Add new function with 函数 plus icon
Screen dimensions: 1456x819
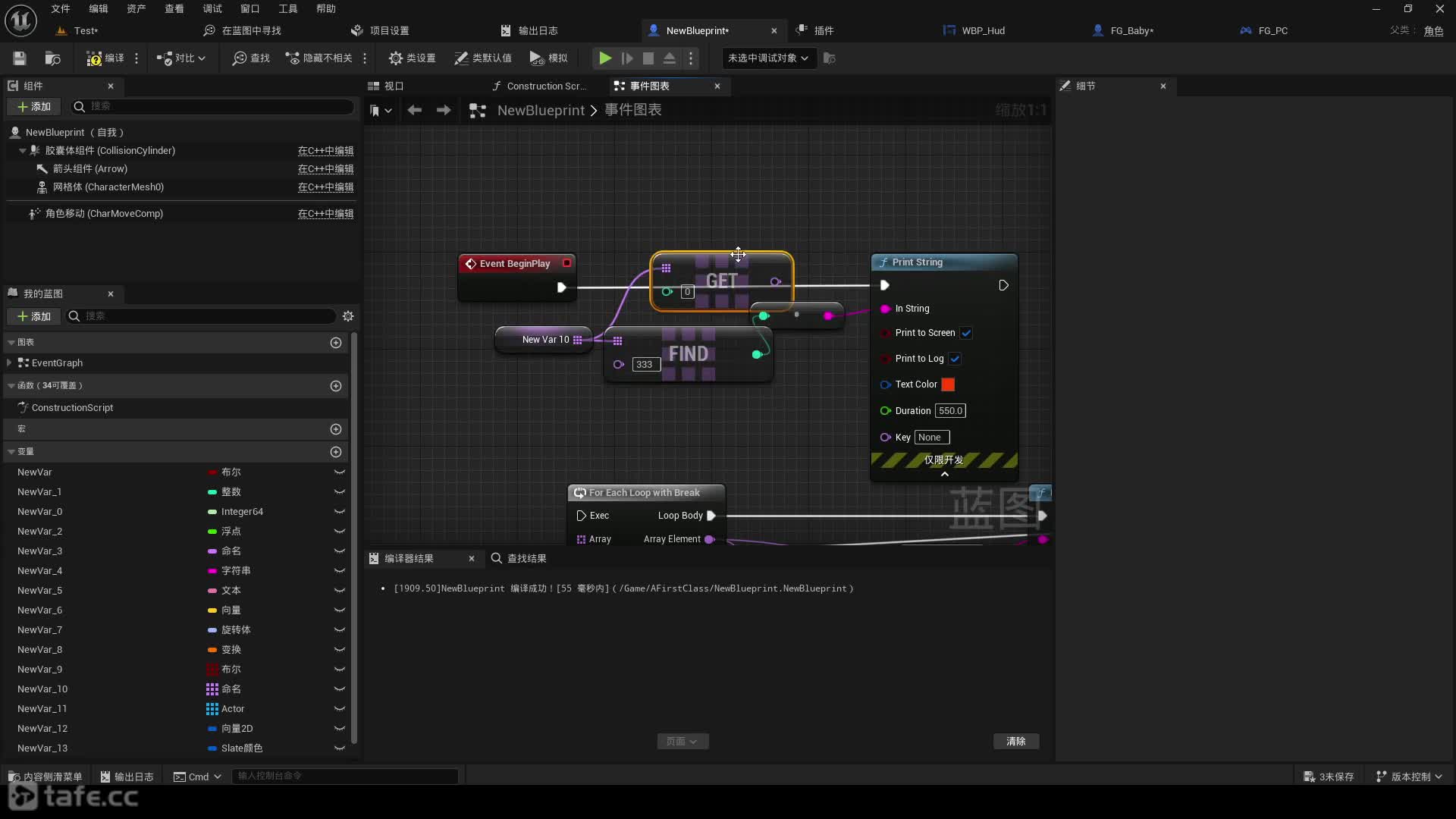tap(336, 386)
